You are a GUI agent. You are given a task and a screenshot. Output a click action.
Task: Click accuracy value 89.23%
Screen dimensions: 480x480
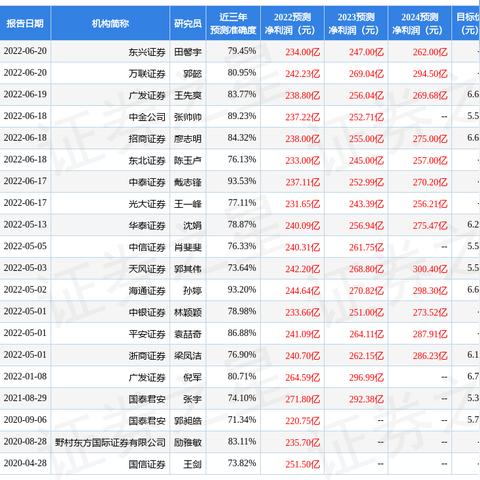pos(242,116)
